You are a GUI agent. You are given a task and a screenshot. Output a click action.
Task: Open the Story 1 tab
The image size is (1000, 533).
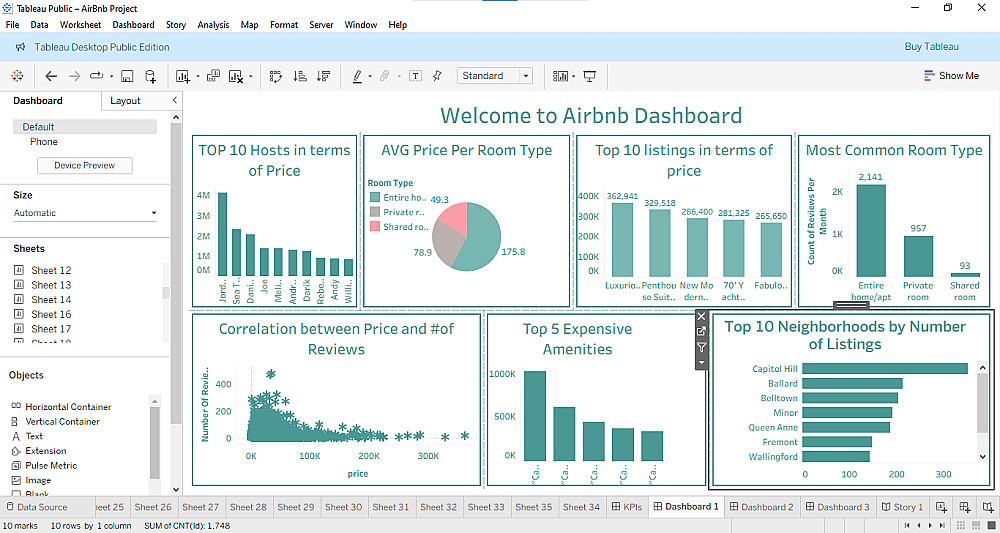coord(902,507)
